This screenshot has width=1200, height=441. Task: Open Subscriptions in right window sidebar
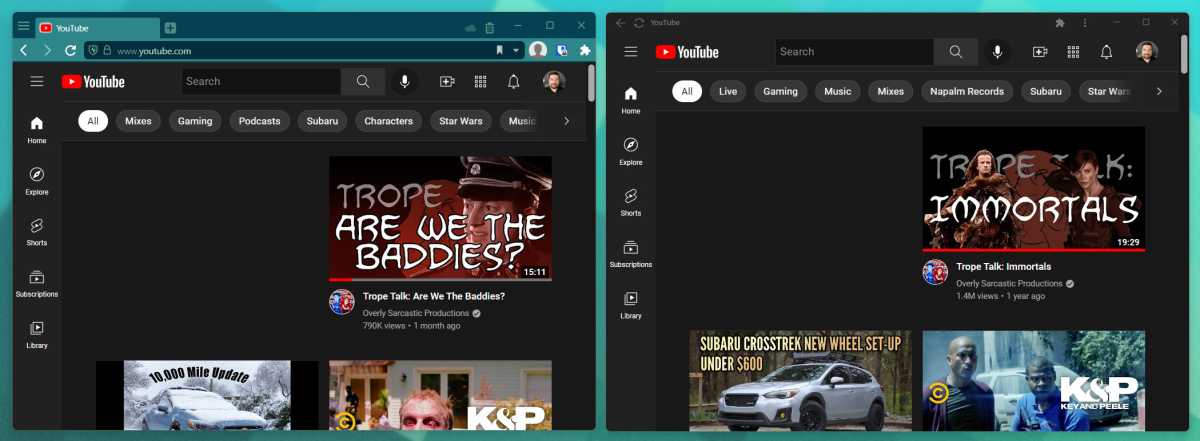pyautogui.click(x=631, y=254)
